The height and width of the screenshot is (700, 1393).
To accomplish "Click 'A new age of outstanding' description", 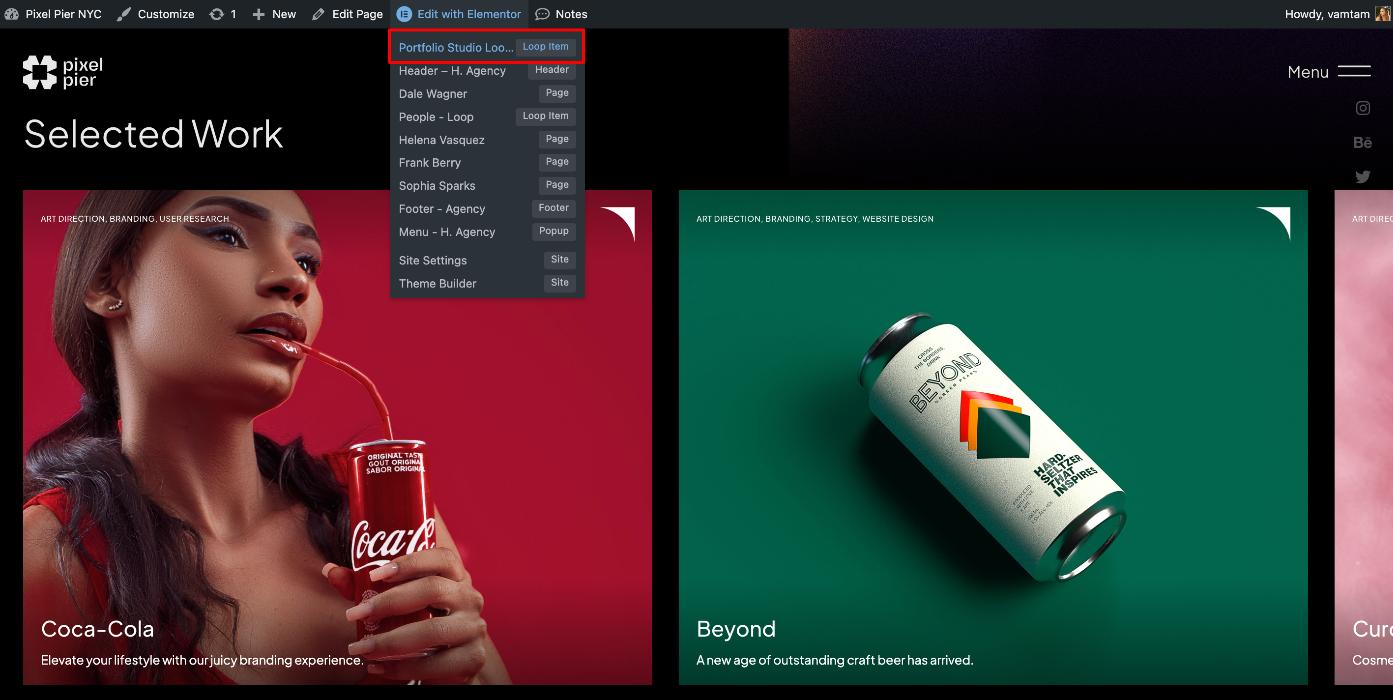I will click(x=835, y=660).
